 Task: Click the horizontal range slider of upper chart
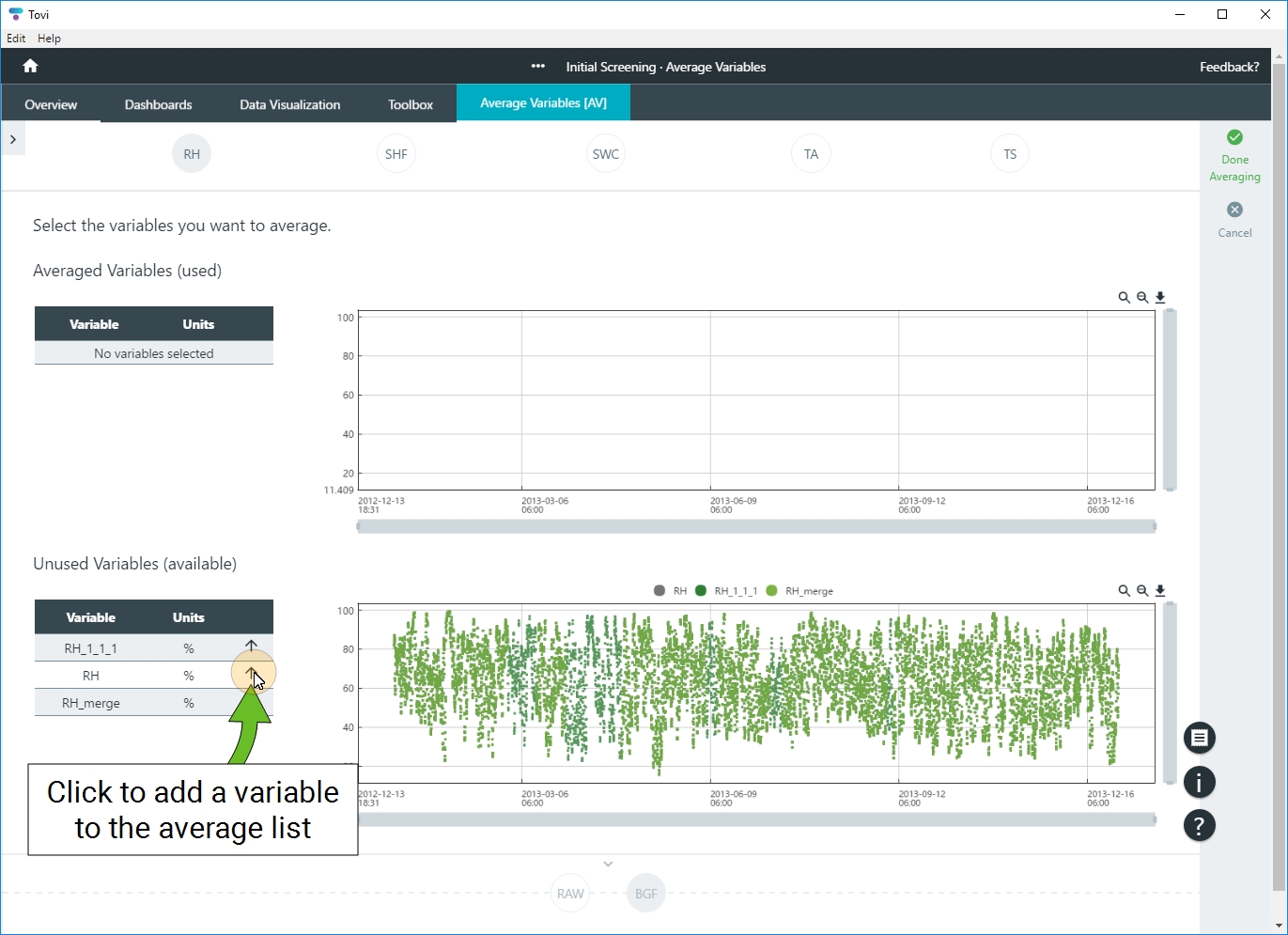click(x=756, y=526)
